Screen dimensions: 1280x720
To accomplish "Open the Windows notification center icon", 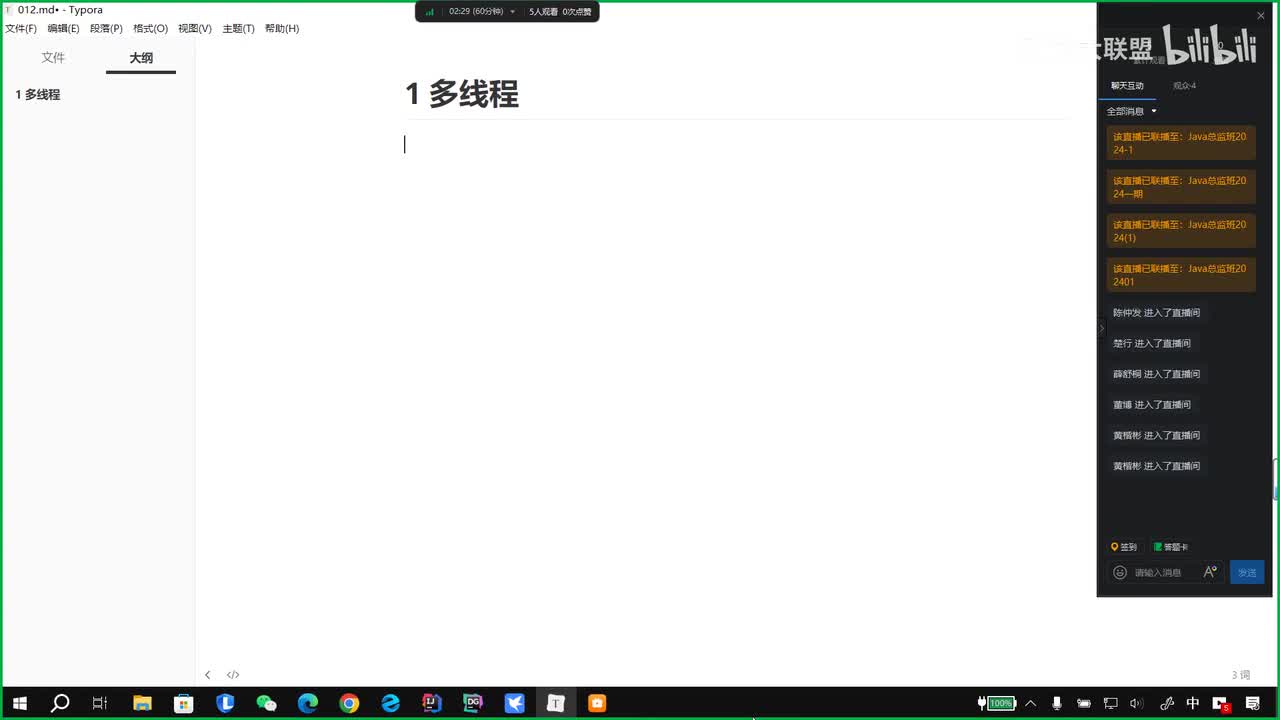I will [x=1253, y=703].
